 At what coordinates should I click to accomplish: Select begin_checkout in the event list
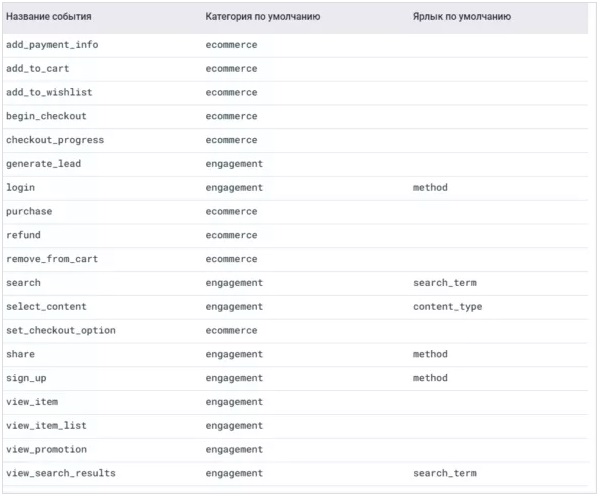point(46,116)
